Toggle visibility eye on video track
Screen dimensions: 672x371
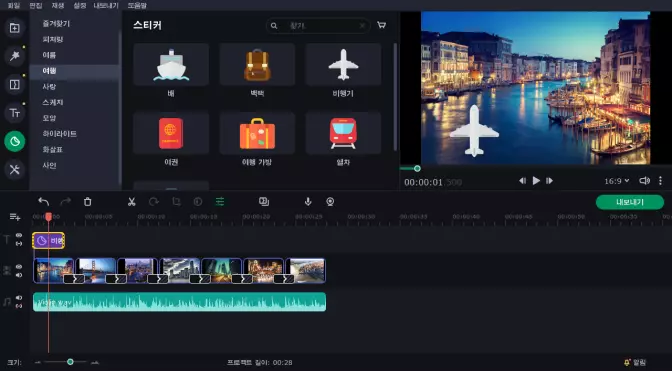[19, 266]
